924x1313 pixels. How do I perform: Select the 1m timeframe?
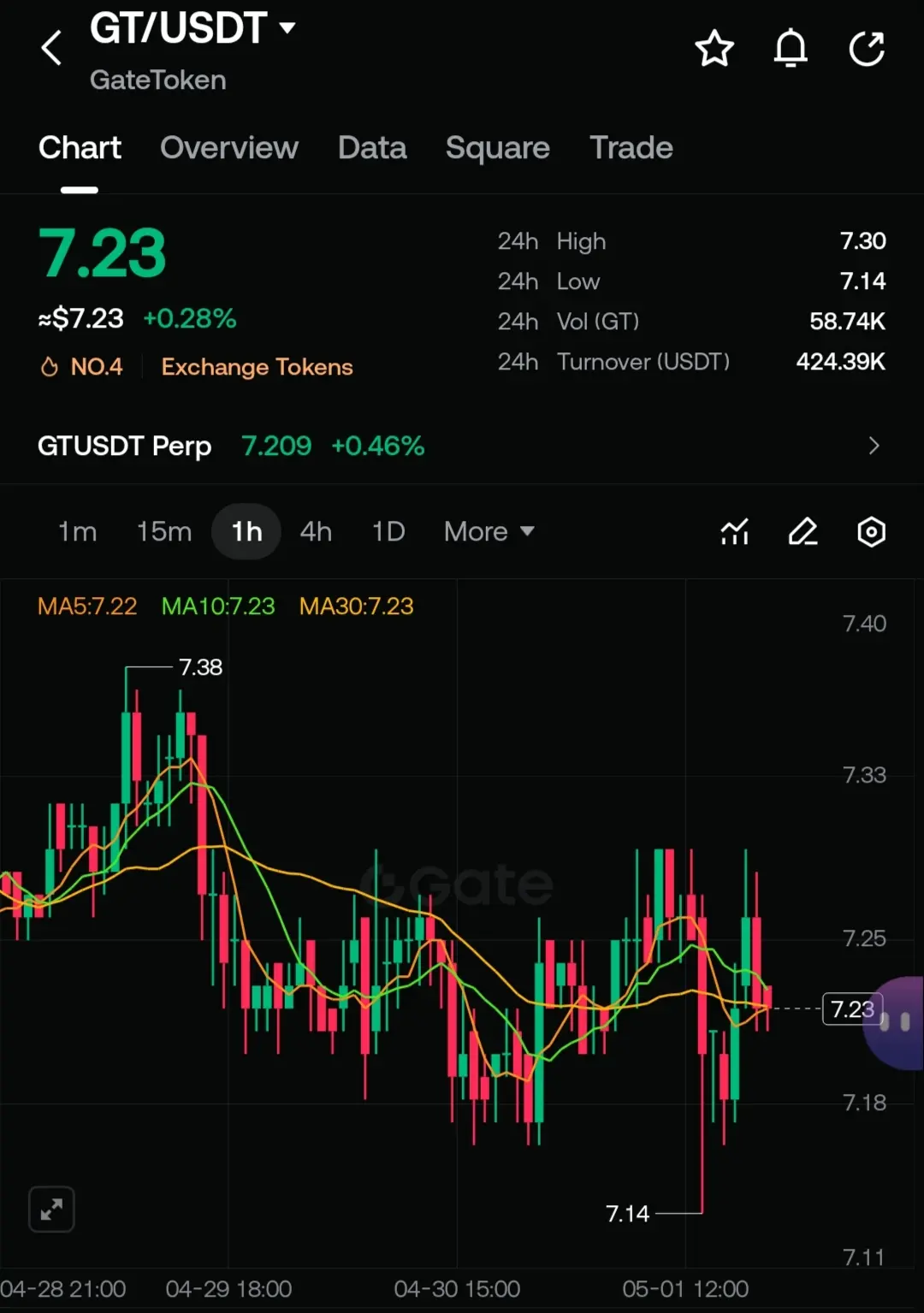tap(77, 531)
